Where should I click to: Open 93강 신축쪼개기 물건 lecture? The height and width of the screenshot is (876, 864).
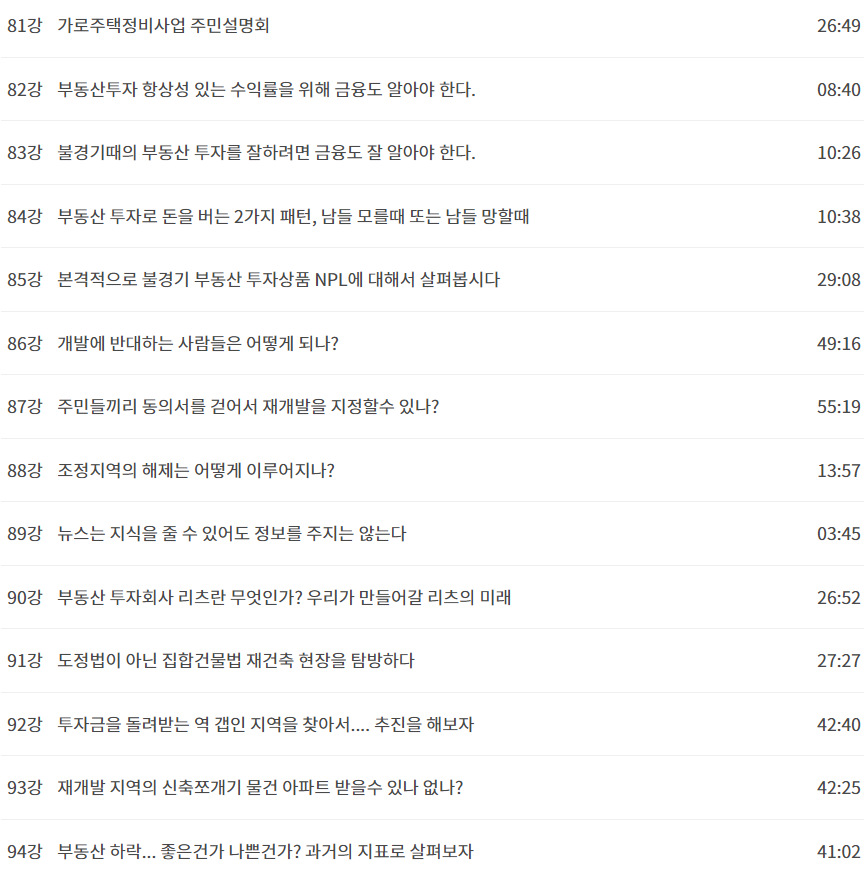[x=432, y=788]
